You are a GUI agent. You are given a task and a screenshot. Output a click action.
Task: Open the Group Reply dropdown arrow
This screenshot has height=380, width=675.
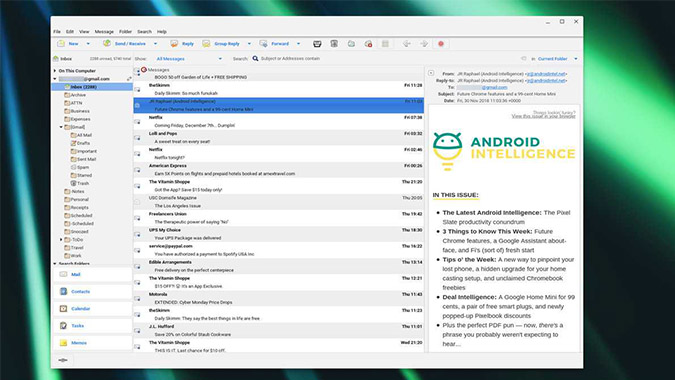[249, 43]
